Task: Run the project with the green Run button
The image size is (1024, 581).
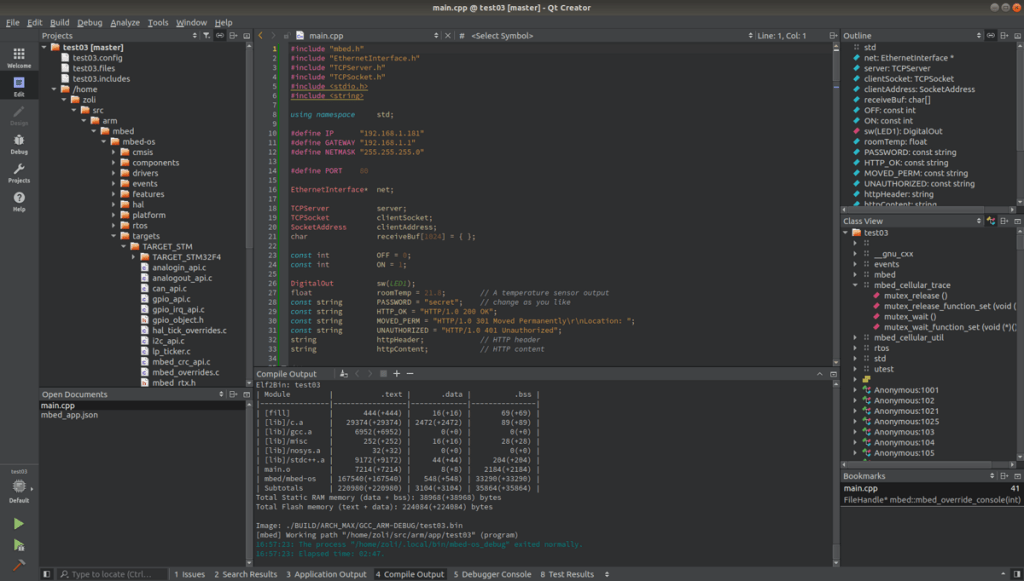Action: [17, 521]
